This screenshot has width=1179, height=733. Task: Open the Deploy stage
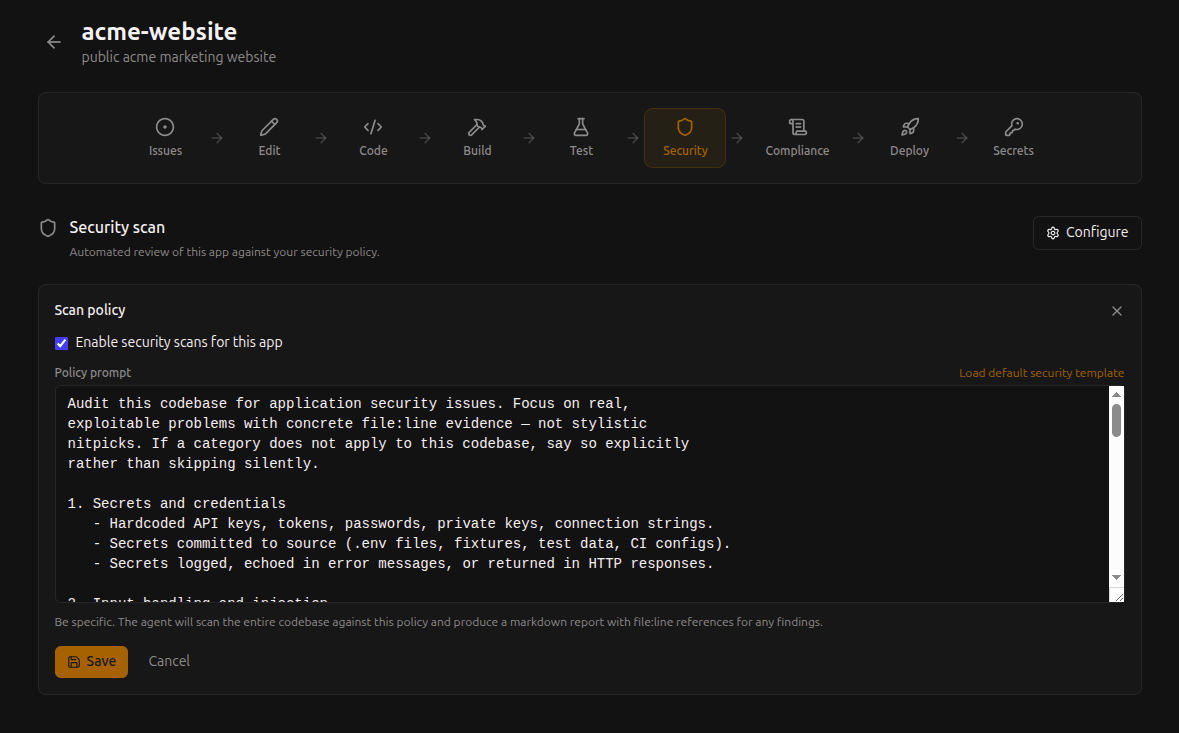909,138
